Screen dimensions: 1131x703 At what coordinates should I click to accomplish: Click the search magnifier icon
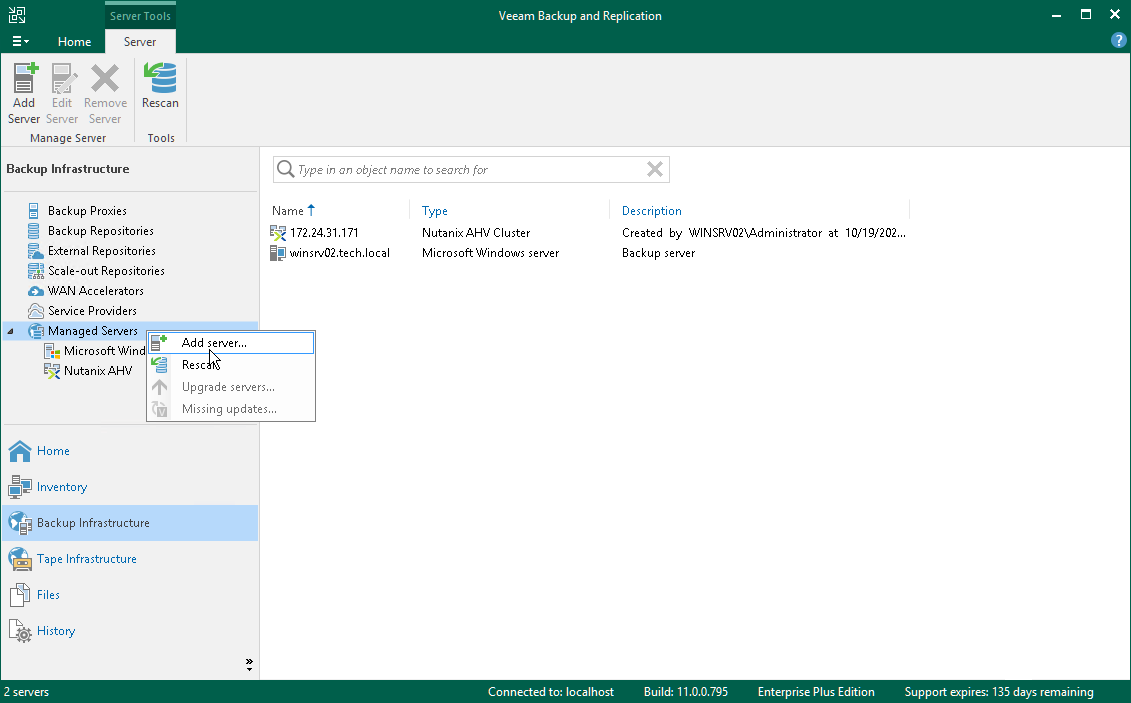click(286, 169)
